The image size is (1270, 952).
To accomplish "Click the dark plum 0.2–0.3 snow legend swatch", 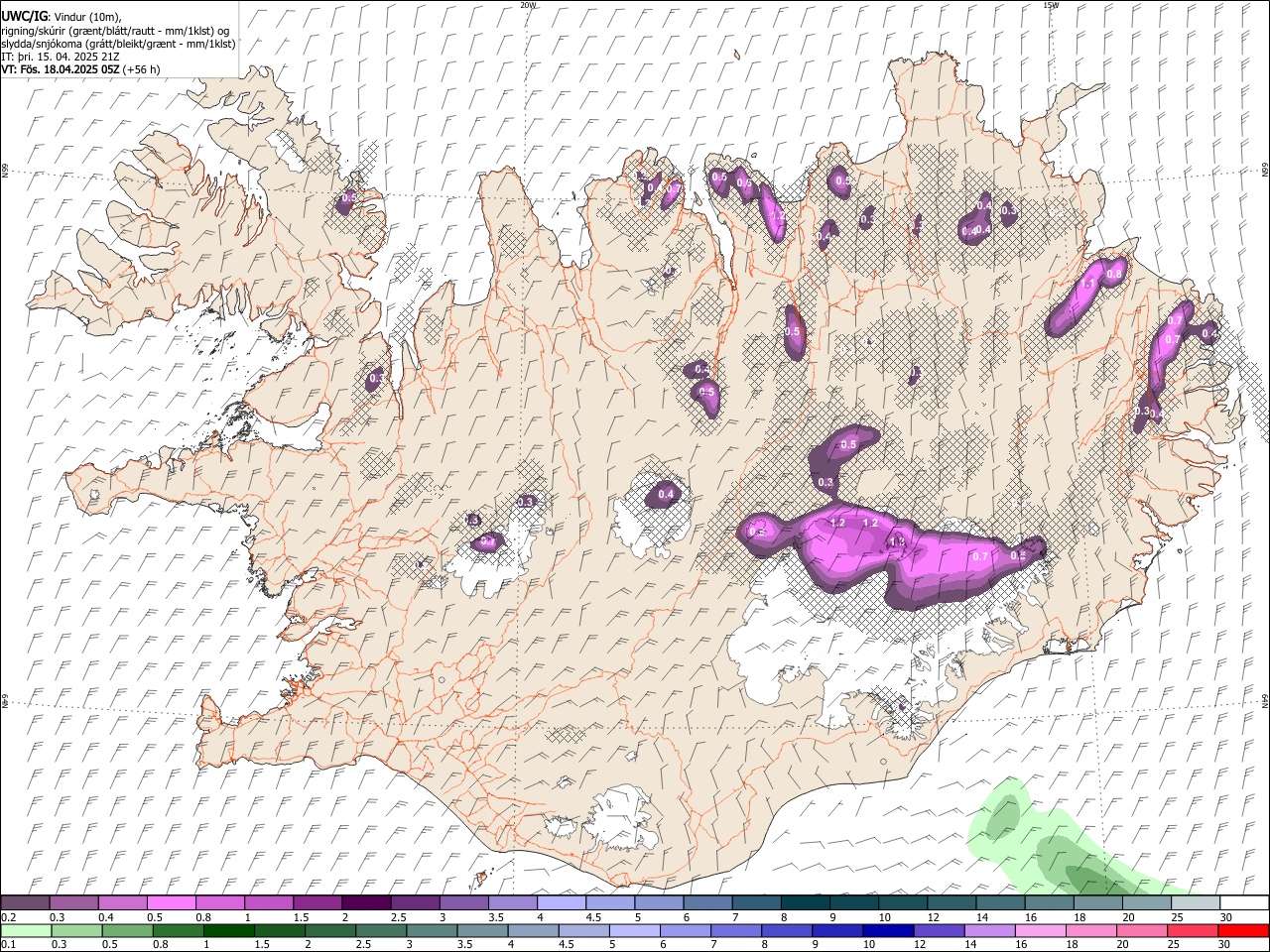I will click(x=25, y=903).
